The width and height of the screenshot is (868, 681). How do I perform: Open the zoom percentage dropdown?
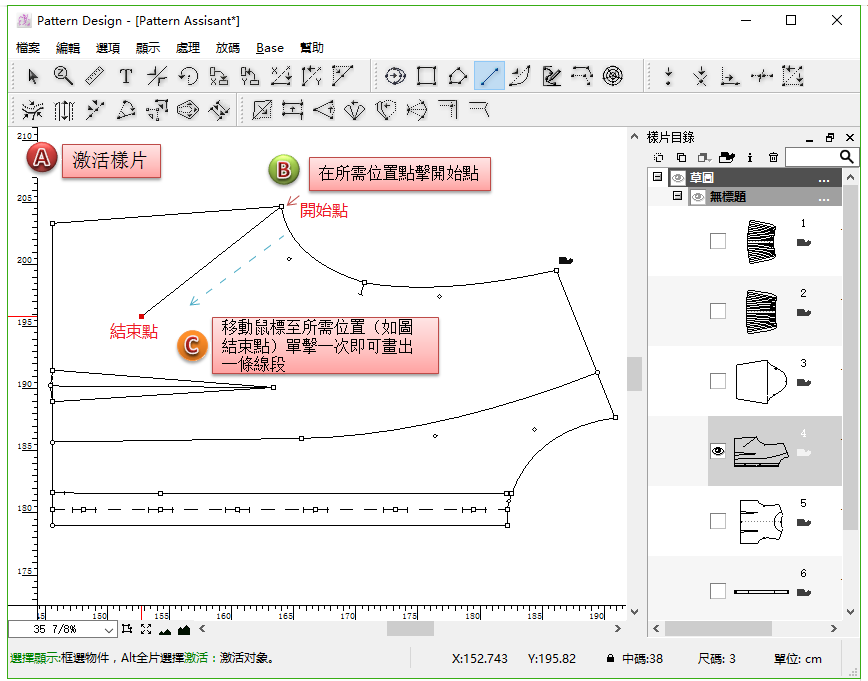(x=109, y=630)
